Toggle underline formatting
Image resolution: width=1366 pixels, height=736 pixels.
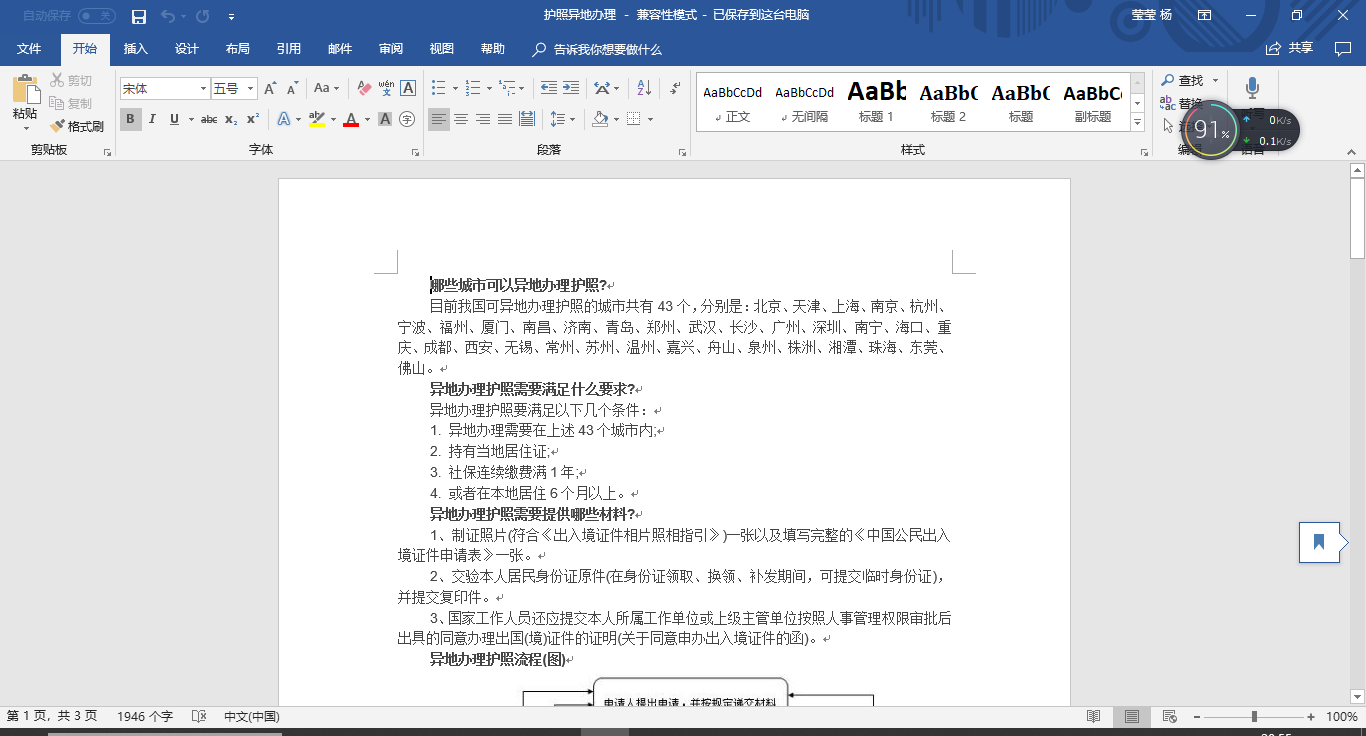175,119
